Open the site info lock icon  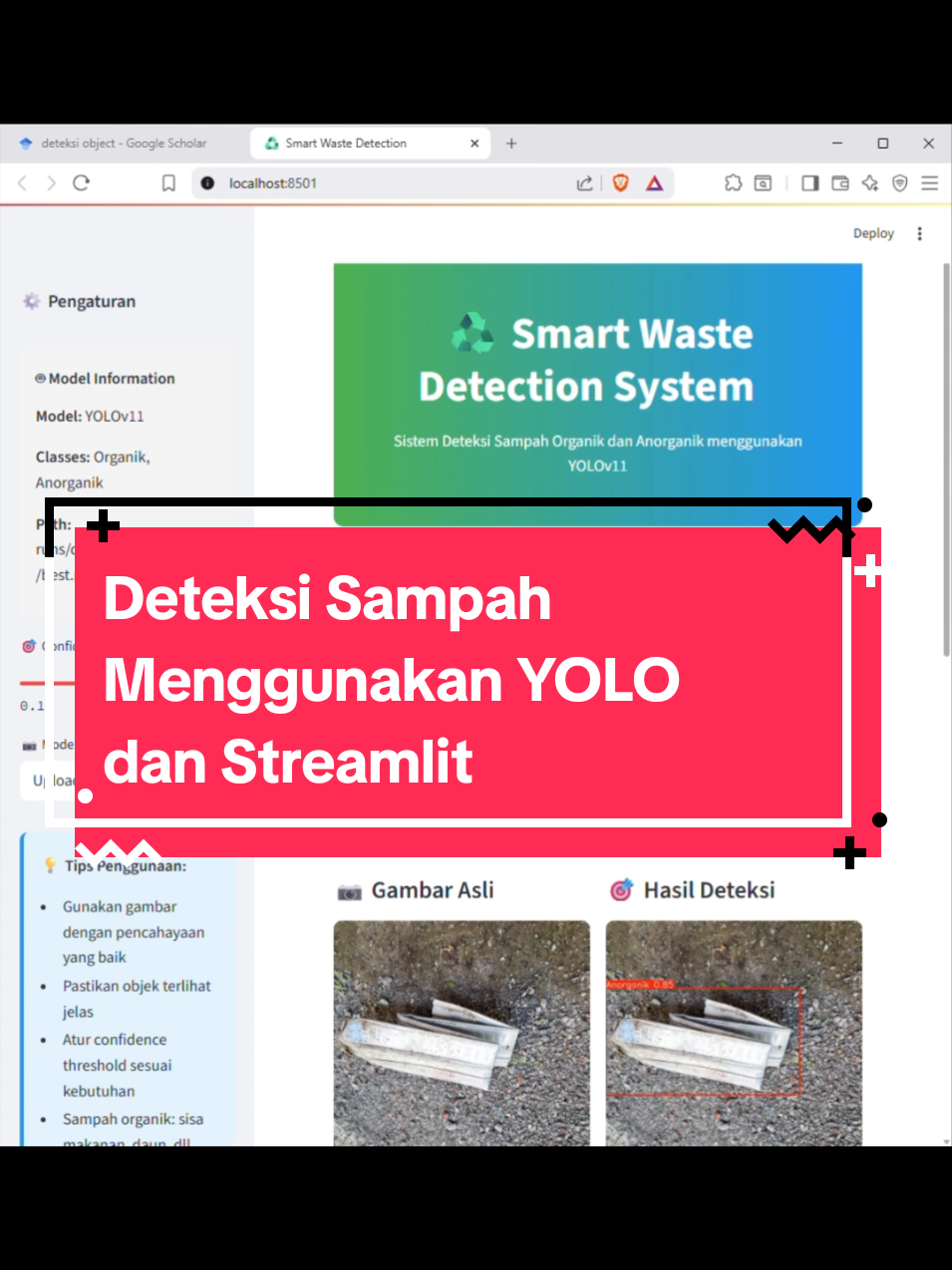click(206, 183)
